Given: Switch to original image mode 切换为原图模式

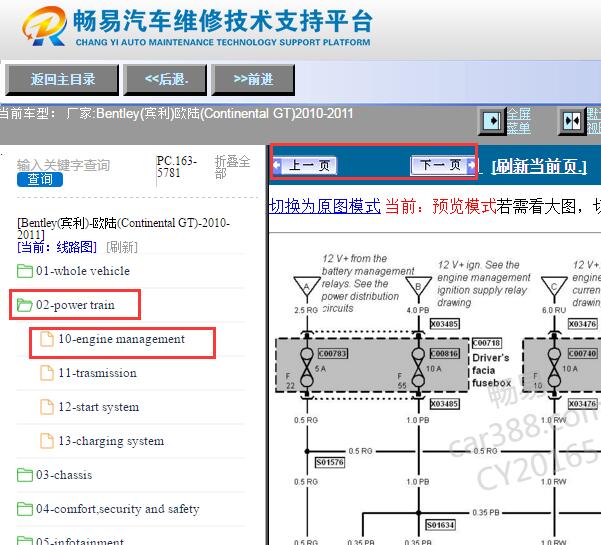Looking at the screenshot, I should point(325,206).
